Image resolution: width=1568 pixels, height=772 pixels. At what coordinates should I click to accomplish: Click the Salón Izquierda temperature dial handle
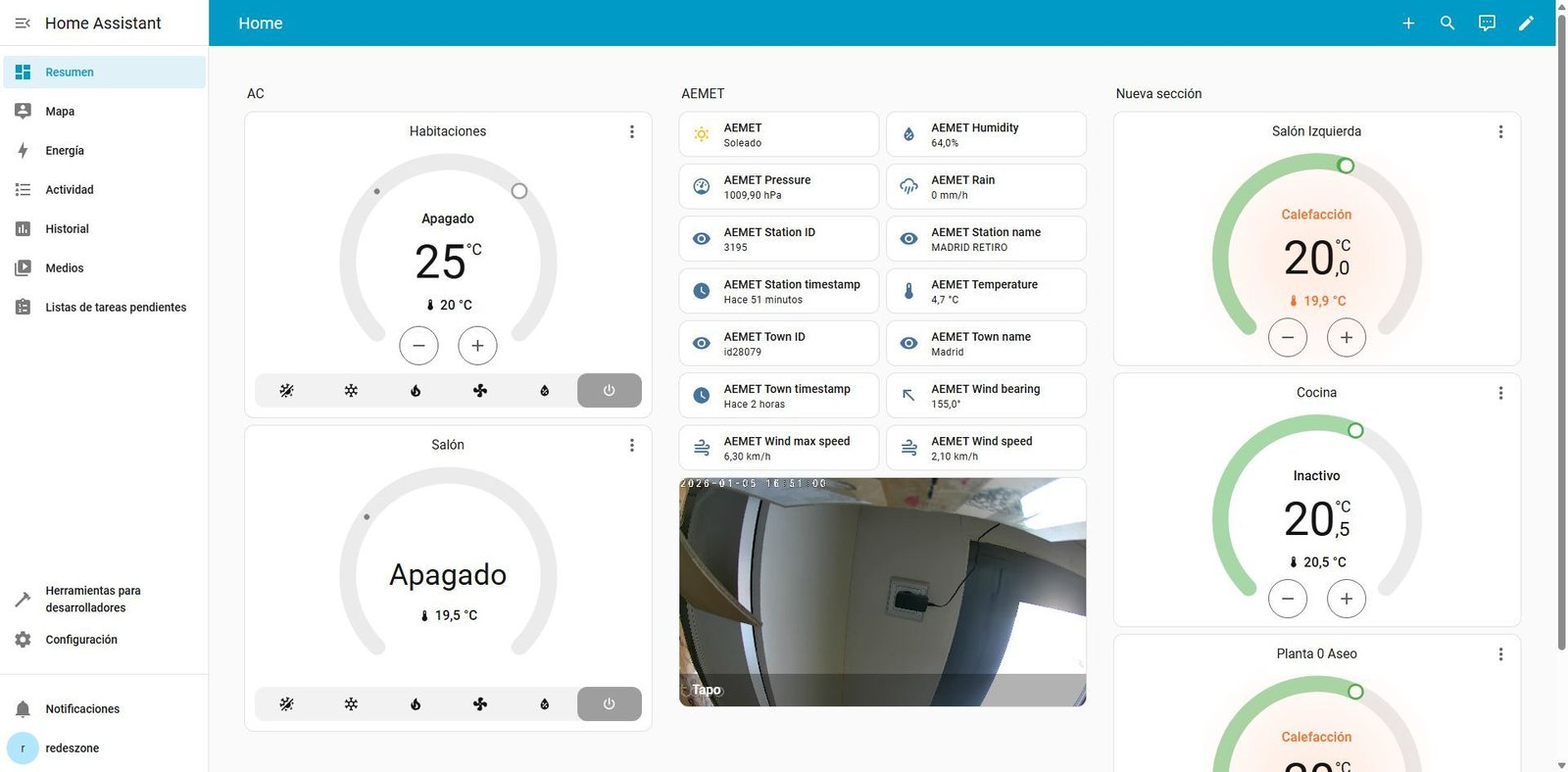tap(1347, 166)
